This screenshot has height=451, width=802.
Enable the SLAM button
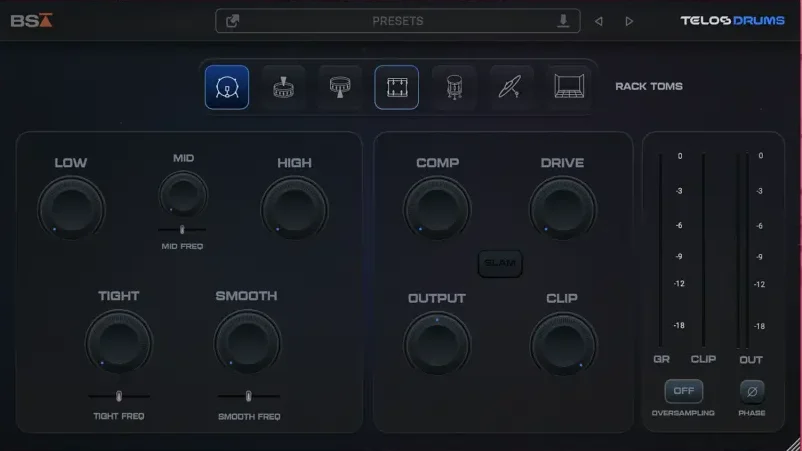500,263
